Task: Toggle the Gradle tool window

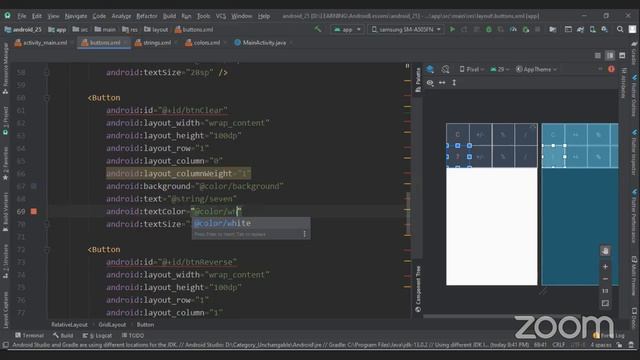Action: pos(634,53)
